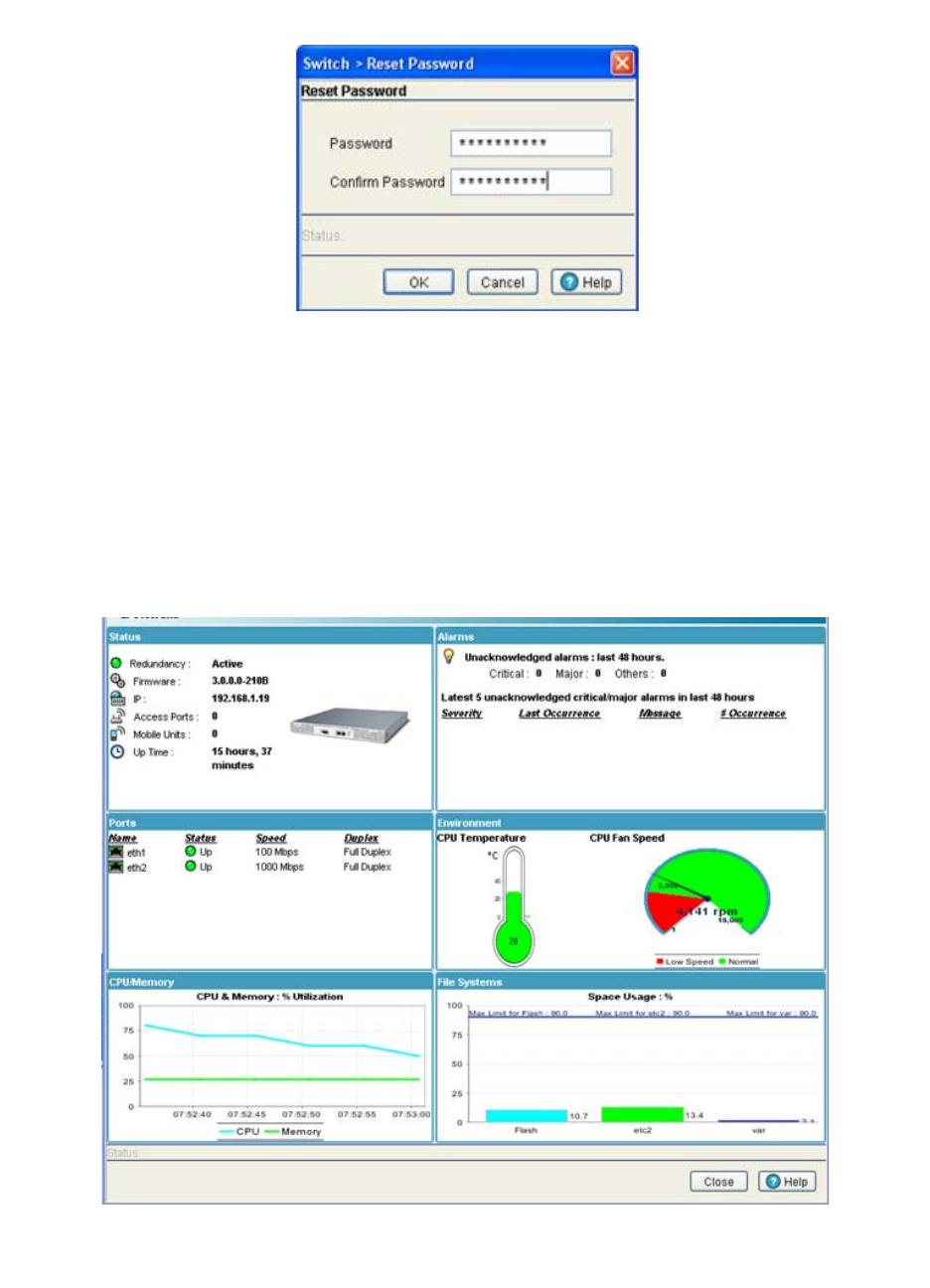Screen dimensions: 930x1288
Task: Click the eth1 port icon
Action: click(x=116, y=853)
